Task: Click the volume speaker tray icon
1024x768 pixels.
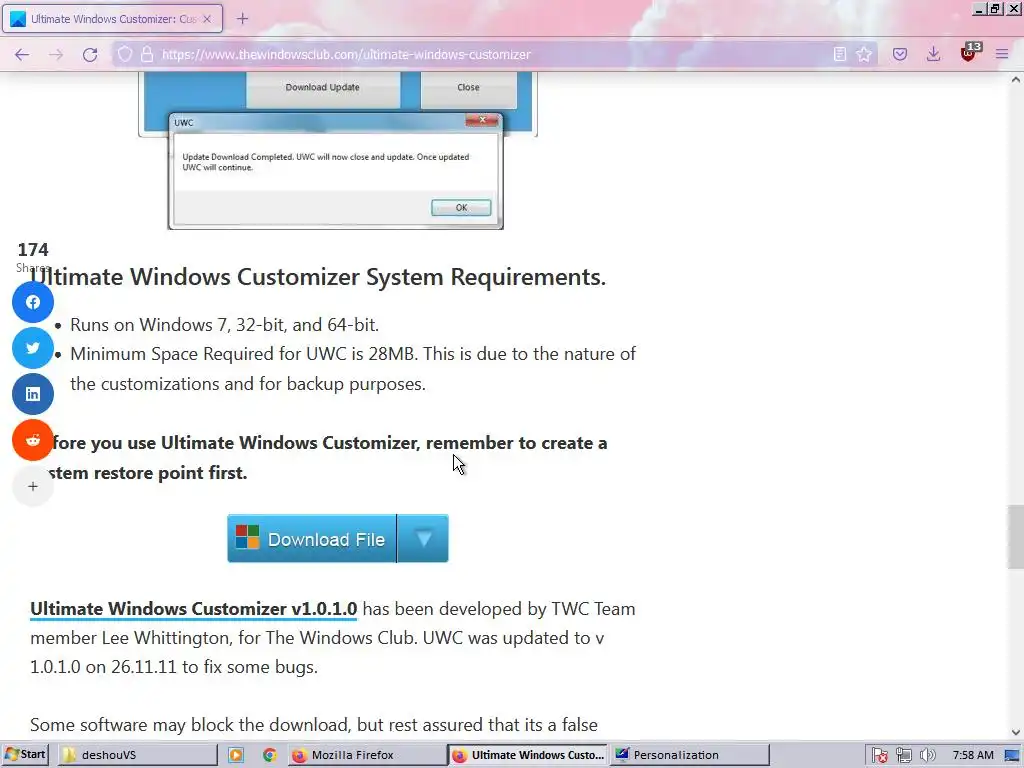Action: click(927, 756)
